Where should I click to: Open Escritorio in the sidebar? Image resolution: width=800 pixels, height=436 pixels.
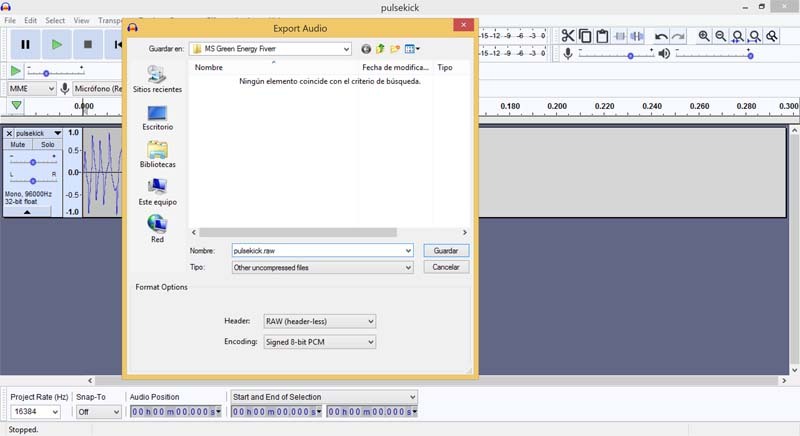157,118
